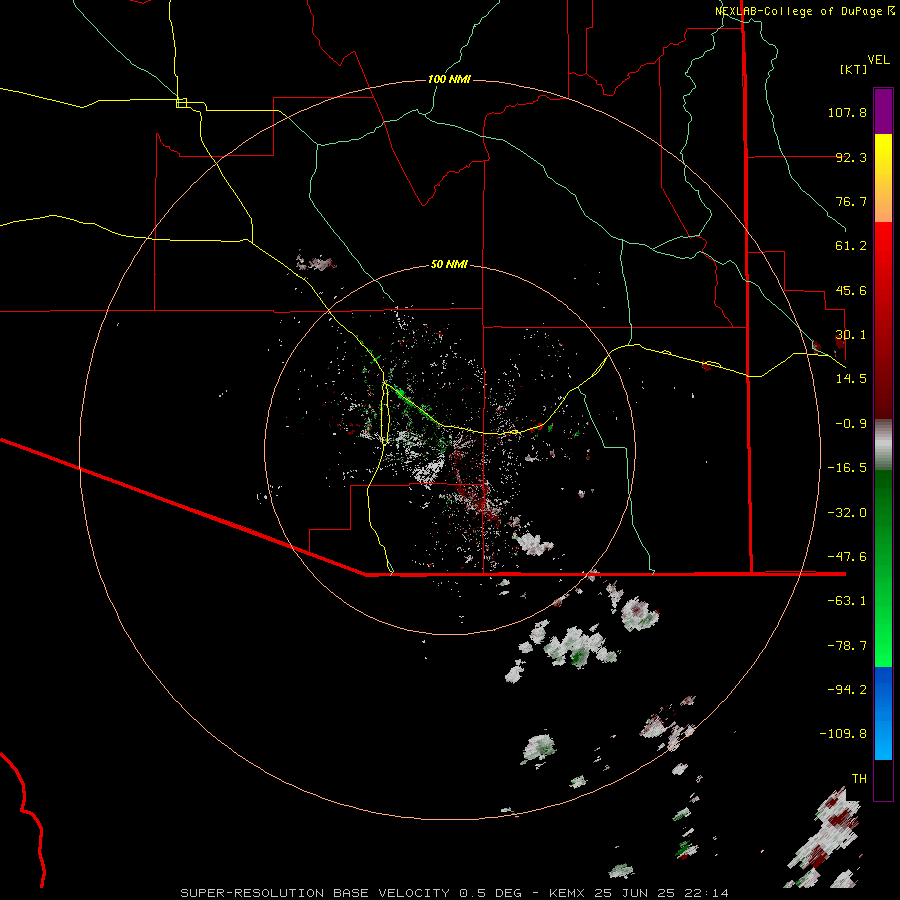
Task: Select the -0.9 scale value
Action: [851, 424]
